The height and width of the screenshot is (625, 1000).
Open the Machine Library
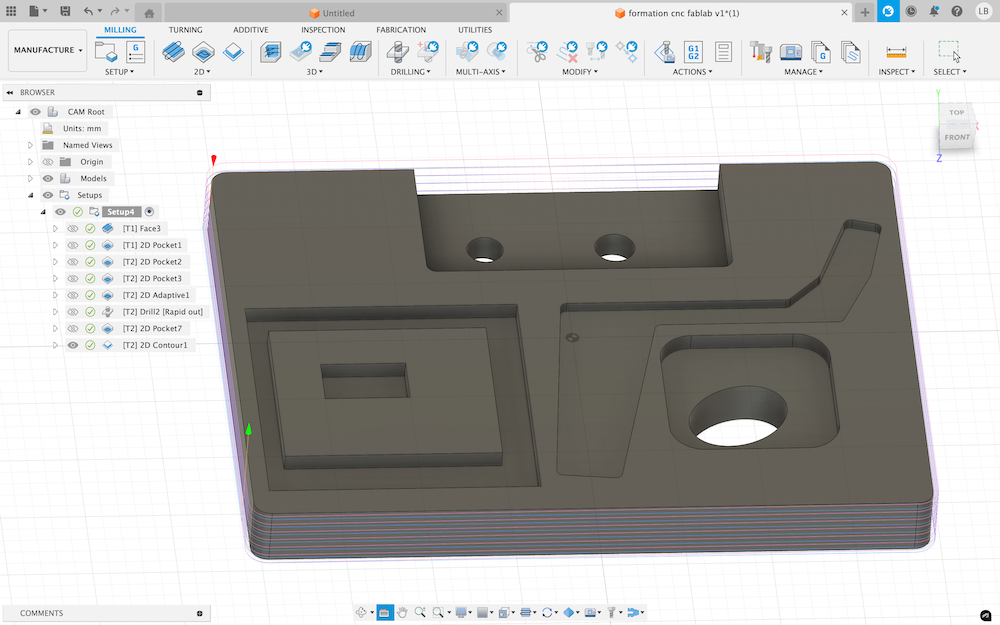791,52
